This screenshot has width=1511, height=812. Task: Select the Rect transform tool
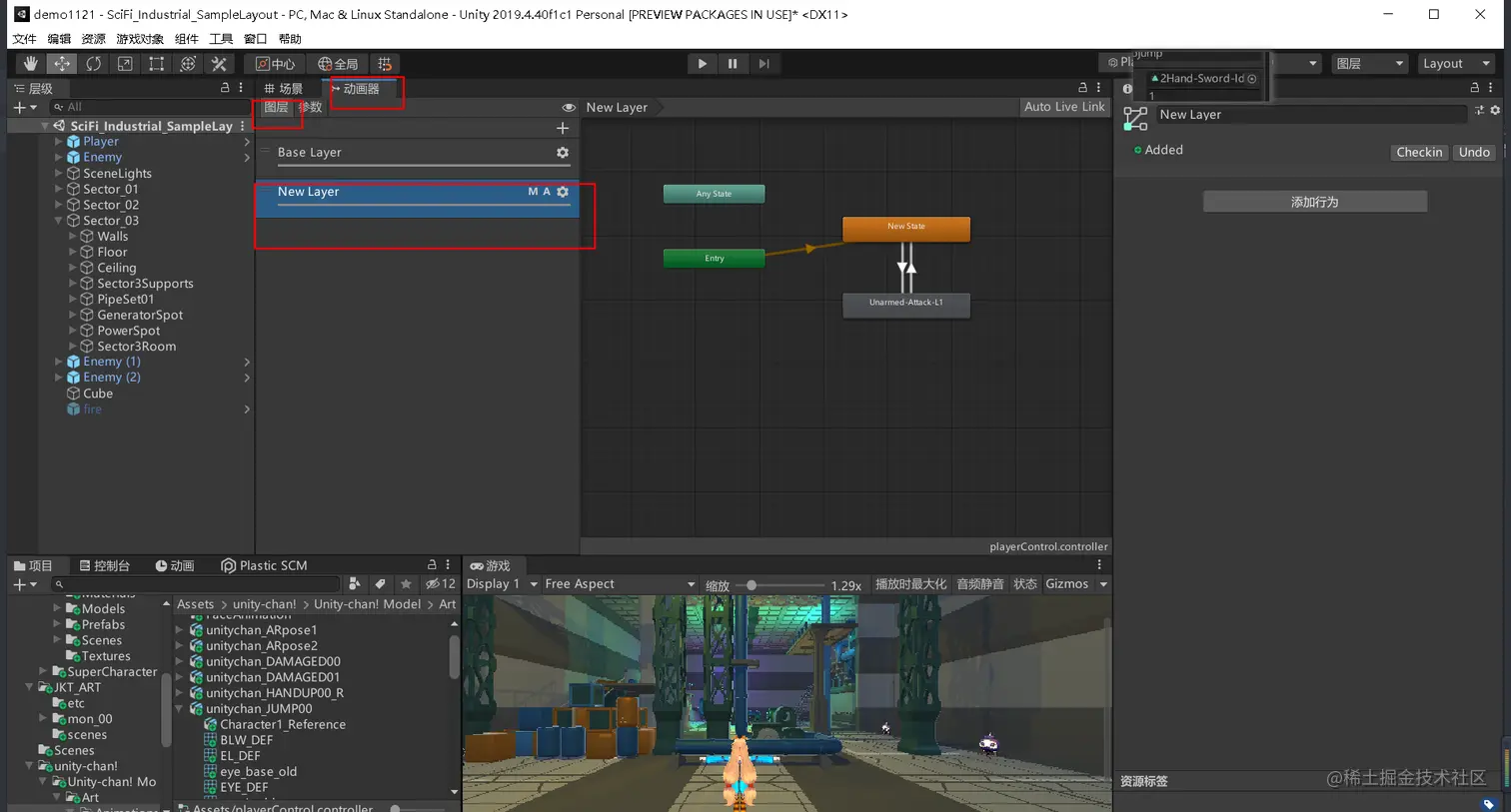(156, 64)
